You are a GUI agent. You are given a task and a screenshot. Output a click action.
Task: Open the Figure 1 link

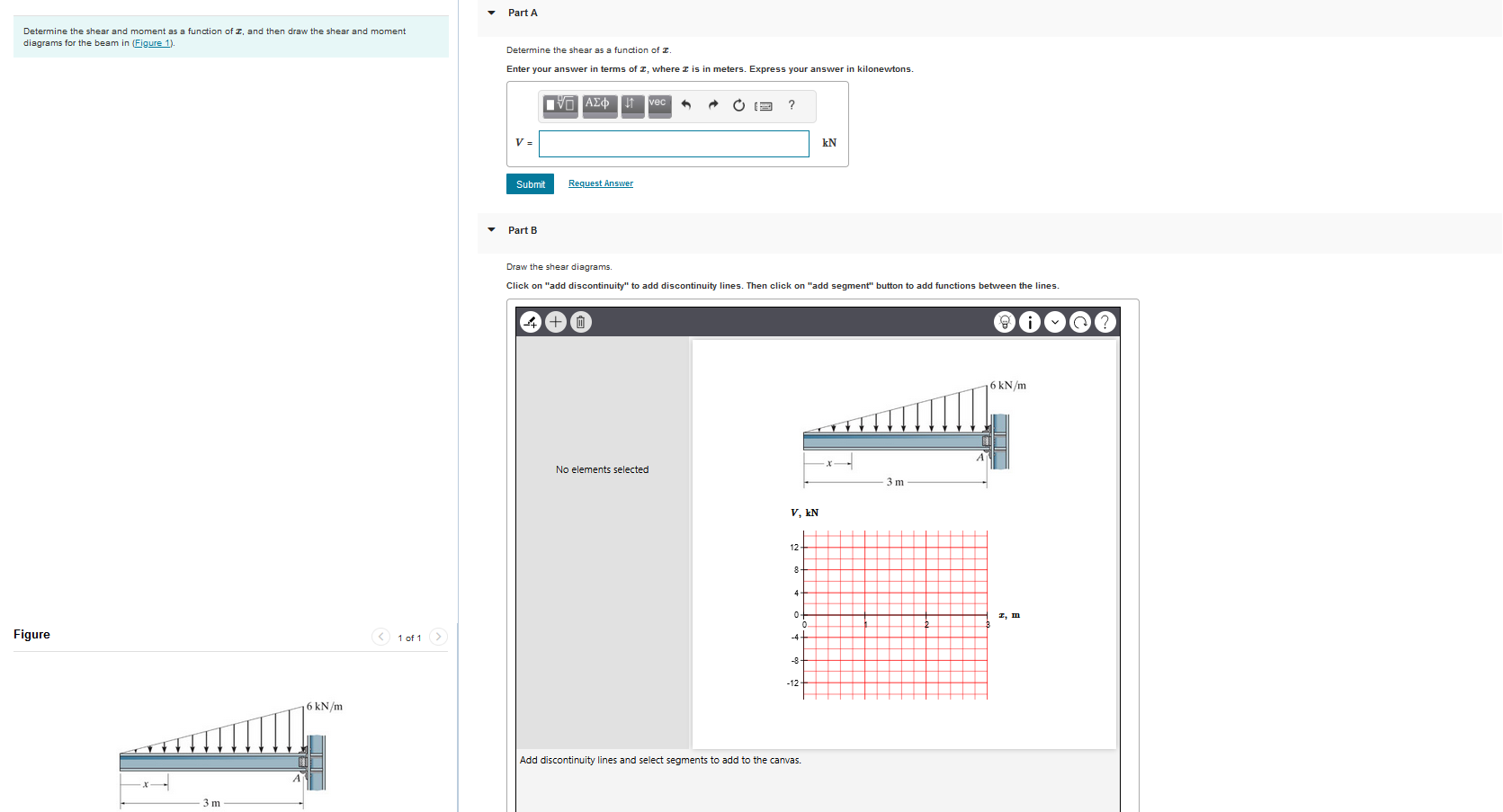[151, 43]
